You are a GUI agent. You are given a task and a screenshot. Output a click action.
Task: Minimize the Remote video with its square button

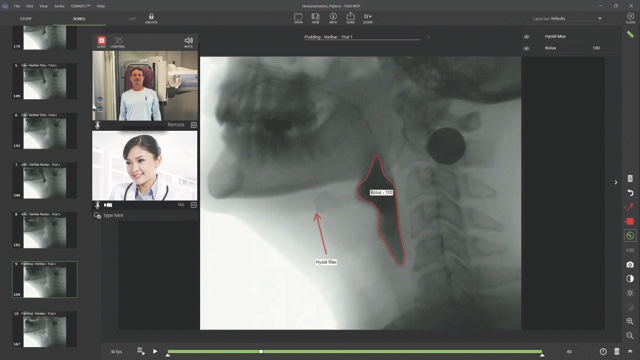[x=193, y=125]
